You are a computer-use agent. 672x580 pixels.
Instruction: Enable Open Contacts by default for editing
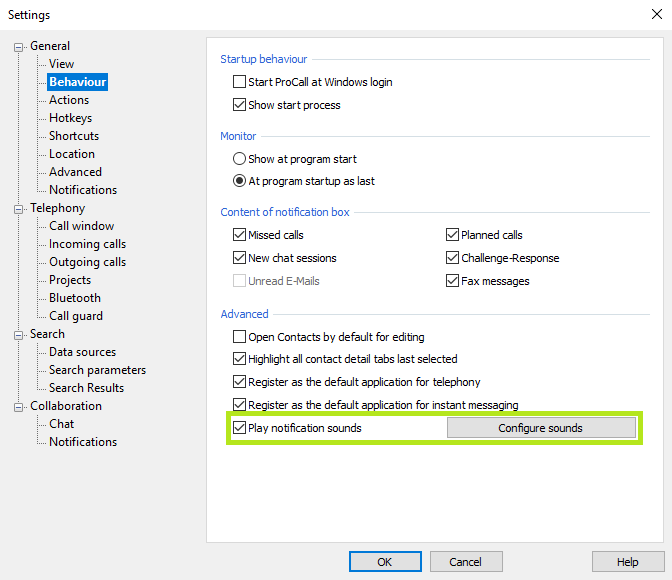(x=239, y=337)
